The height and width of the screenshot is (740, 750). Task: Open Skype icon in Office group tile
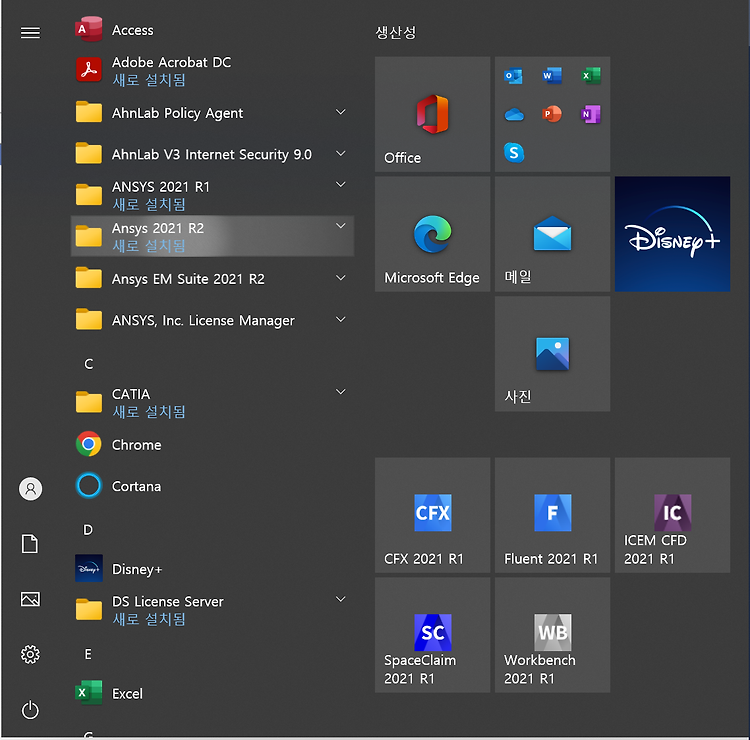click(x=514, y=153)
